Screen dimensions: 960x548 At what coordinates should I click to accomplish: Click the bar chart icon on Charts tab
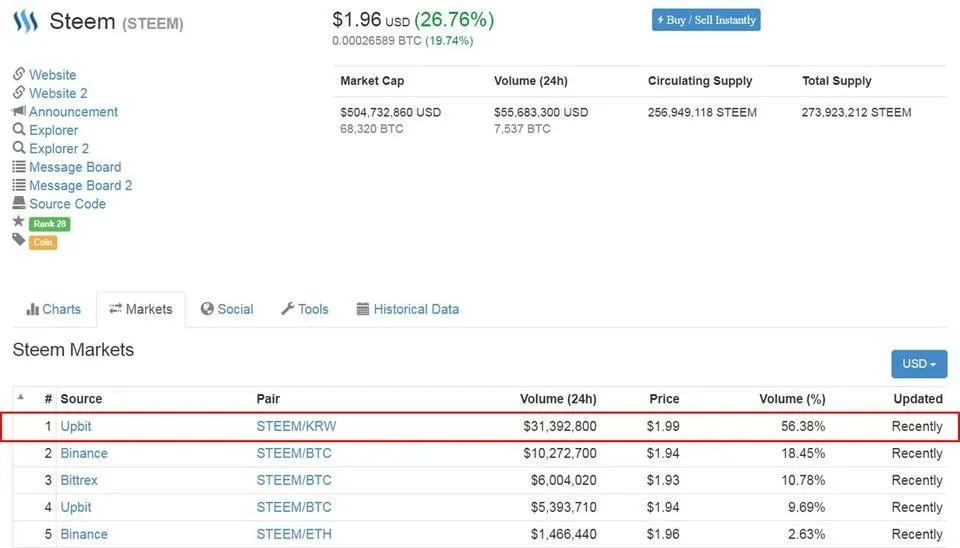tap(32, 309)
